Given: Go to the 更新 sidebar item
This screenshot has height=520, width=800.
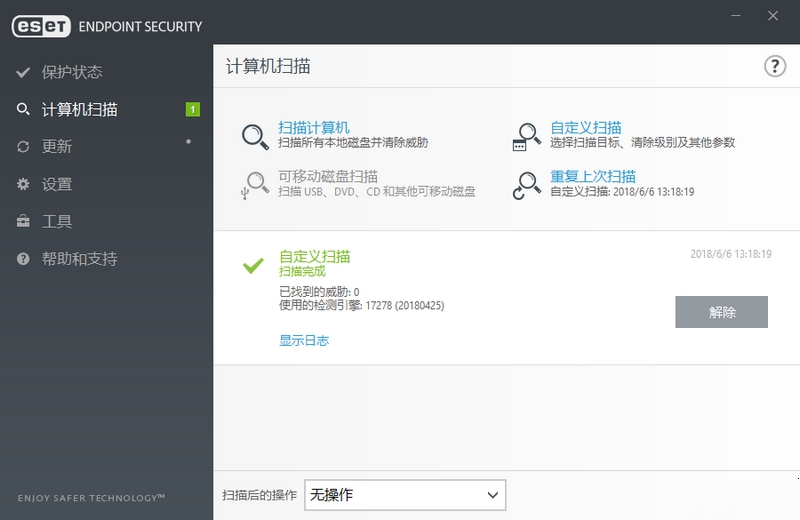Looking at the screenshot, I should 57,146.
